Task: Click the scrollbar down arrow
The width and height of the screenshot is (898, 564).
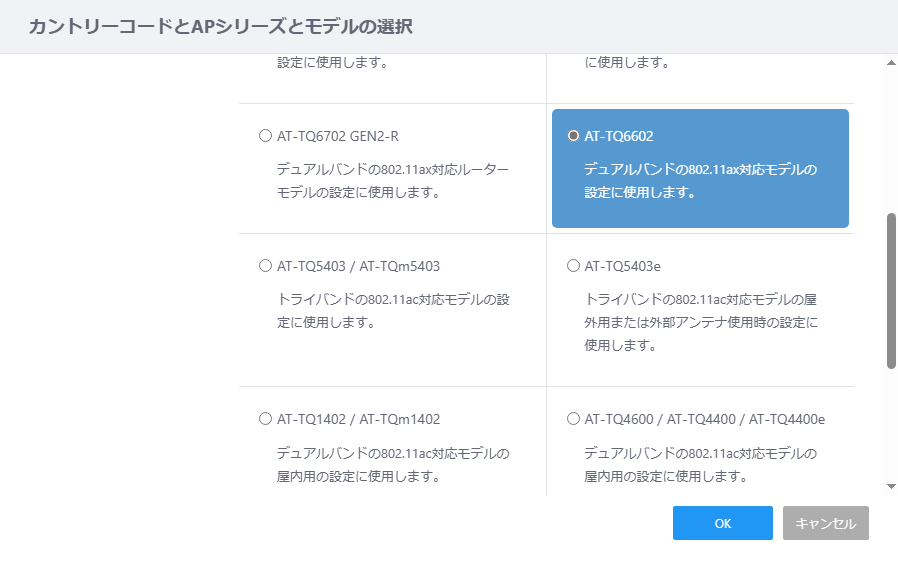Action: pyautogui.click(x=891, y=486)
